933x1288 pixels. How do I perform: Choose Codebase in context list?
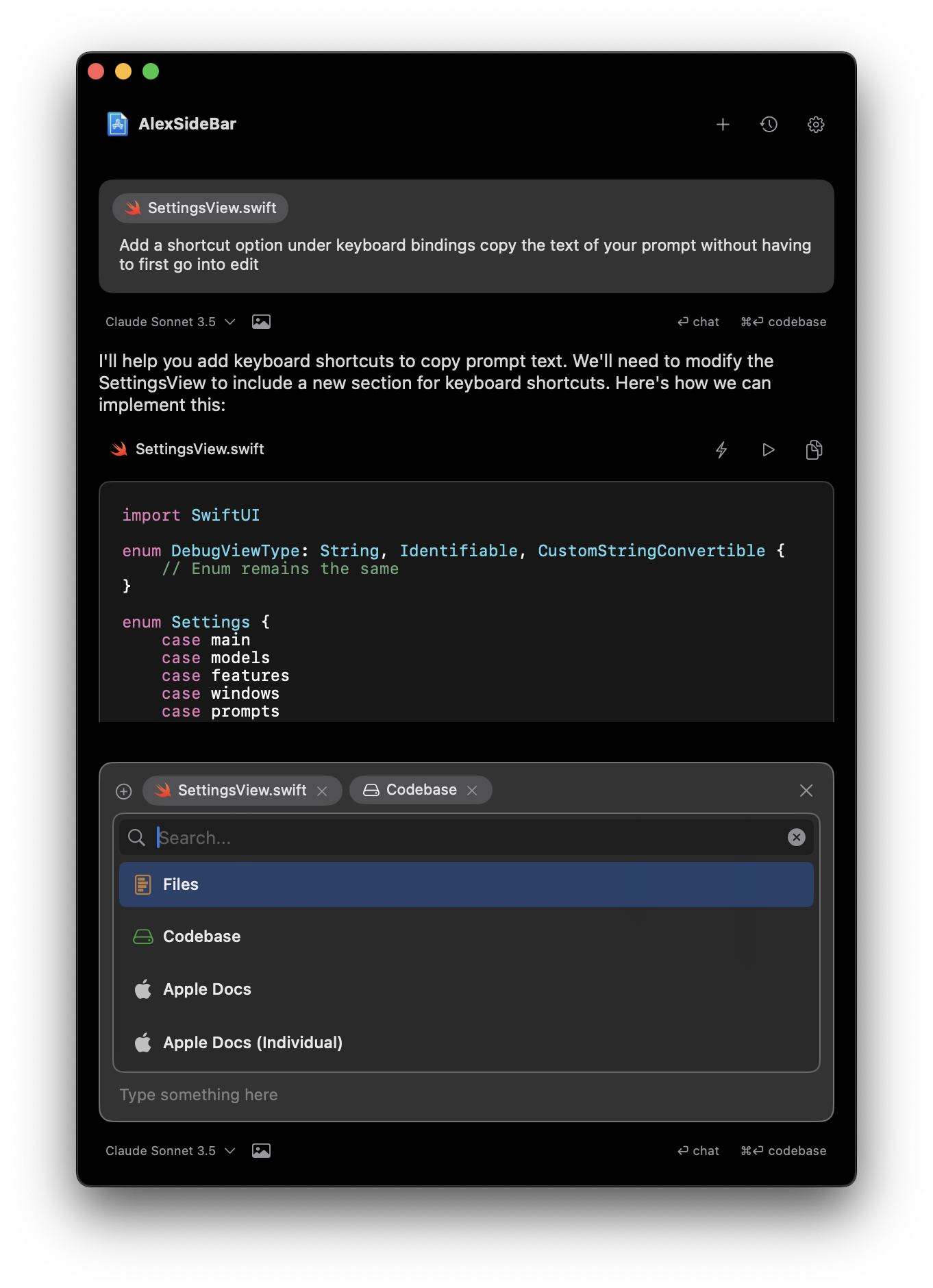(x=466, y=937)
